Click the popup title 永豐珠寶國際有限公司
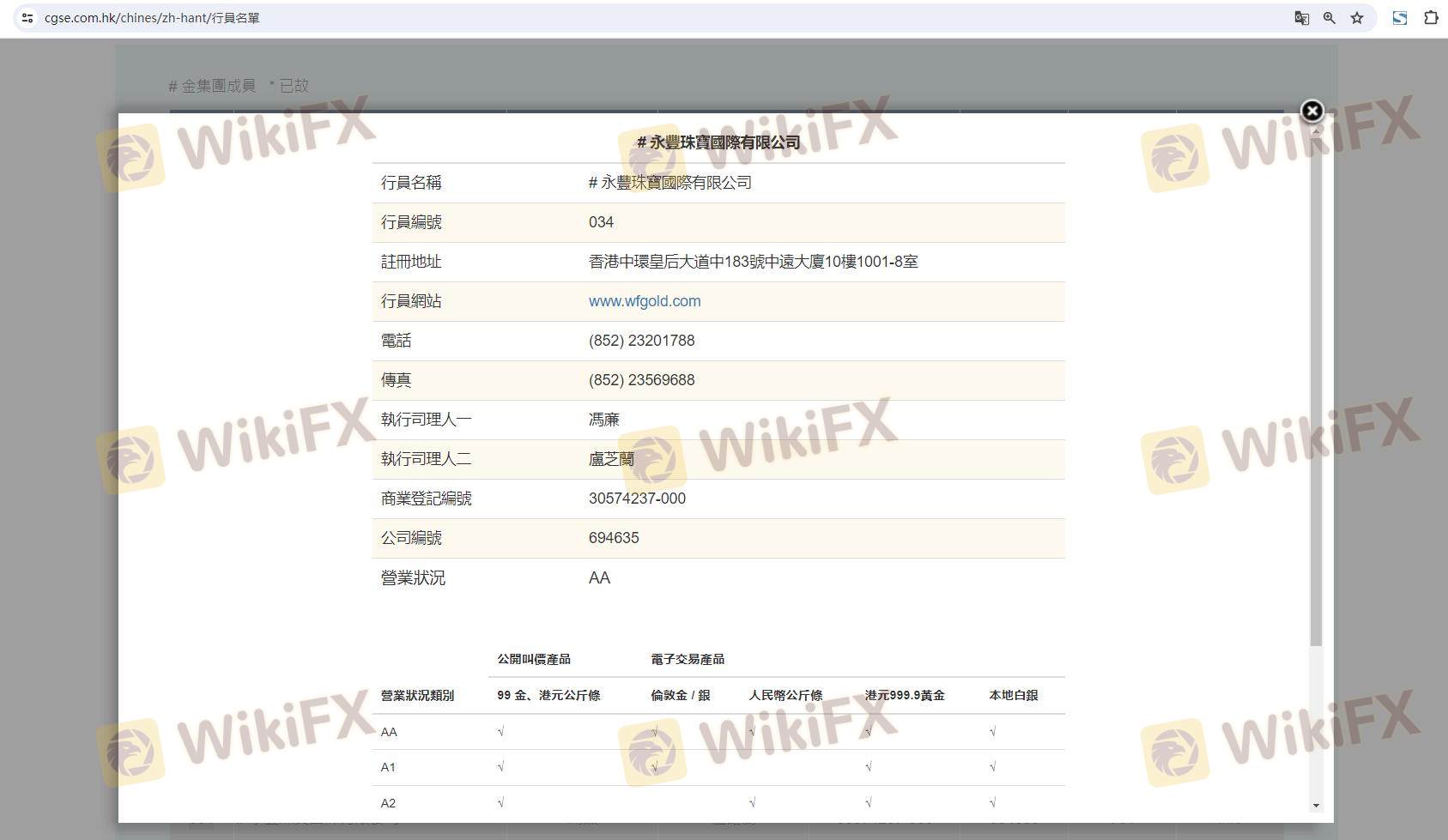This screenshot has height=840, width=1448. click(718, 142)
